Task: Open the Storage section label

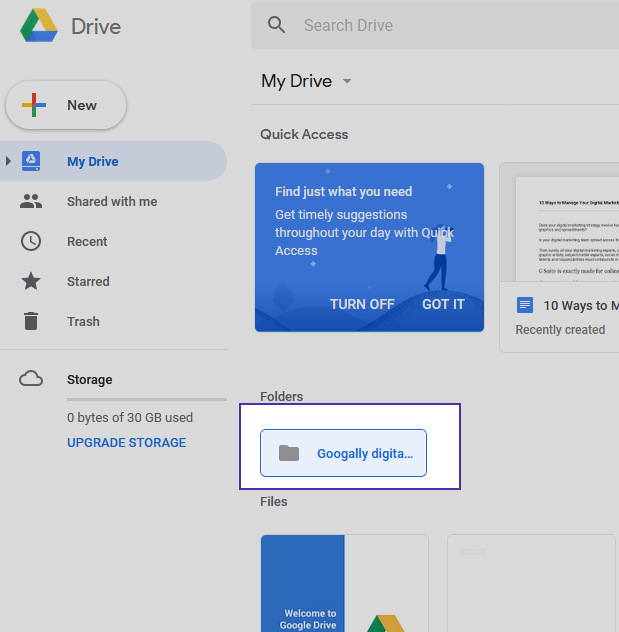Action: click(x=89, y=379)
